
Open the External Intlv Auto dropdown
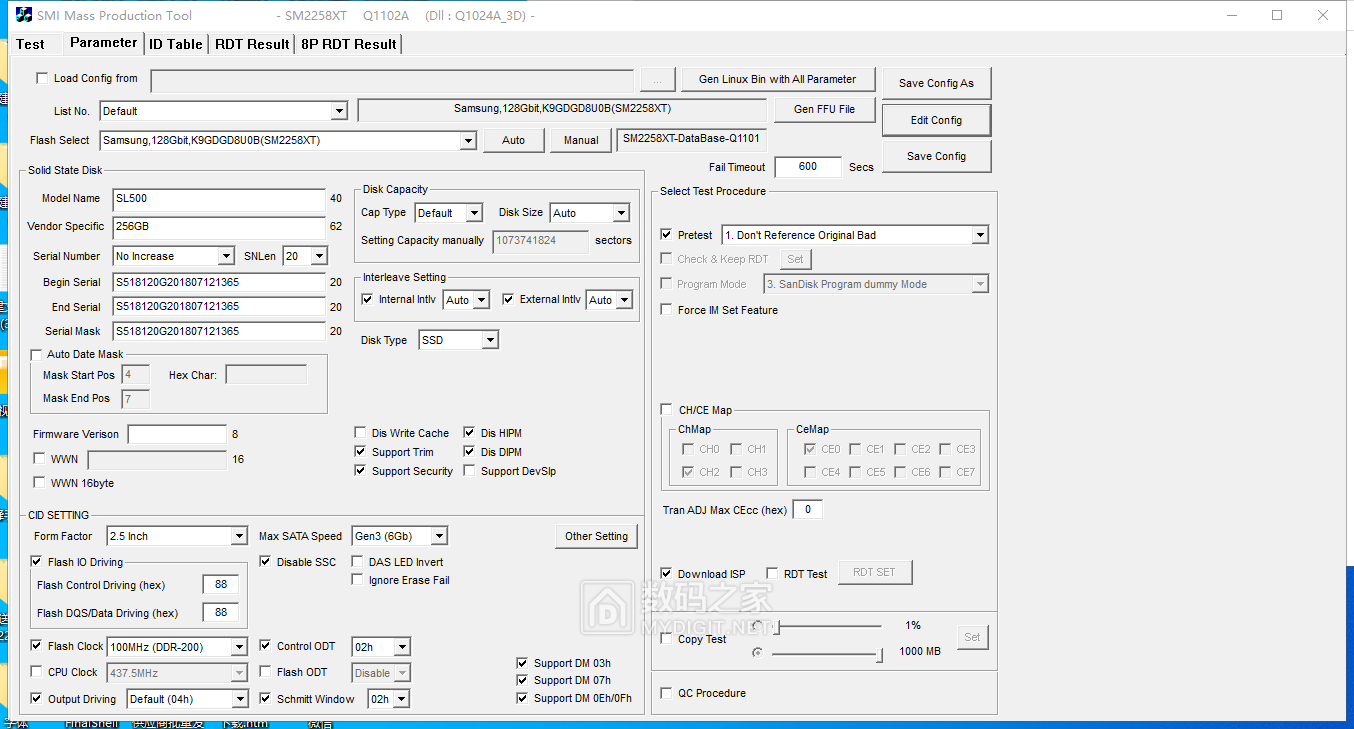click(624, 300)
